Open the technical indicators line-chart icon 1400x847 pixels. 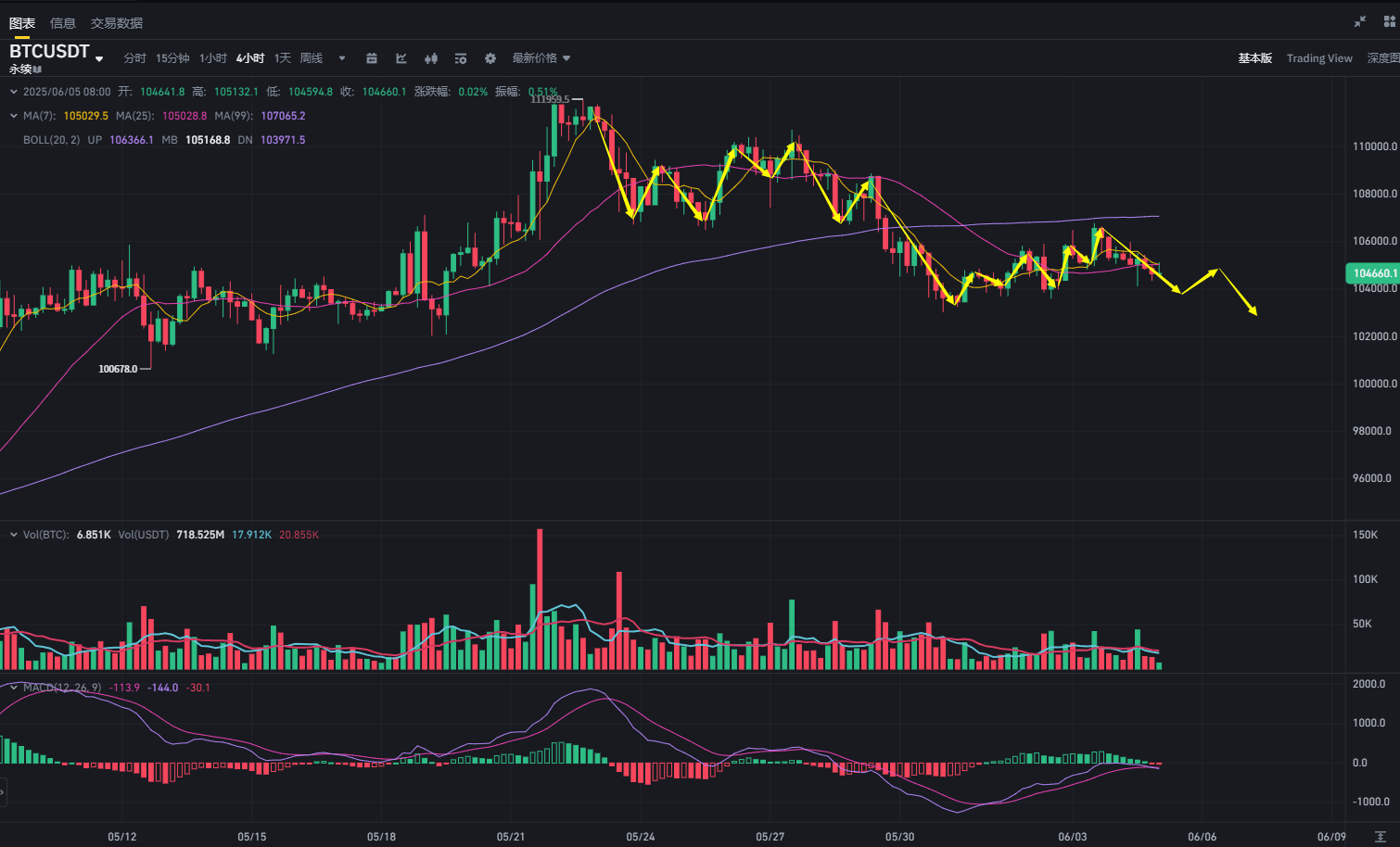401,58
